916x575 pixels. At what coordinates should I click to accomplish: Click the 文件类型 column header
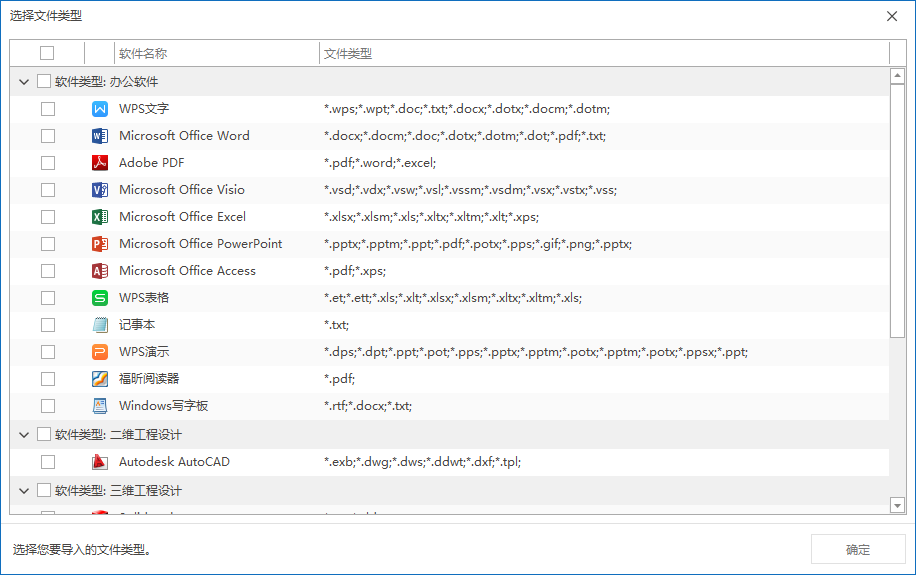point(604,53)
